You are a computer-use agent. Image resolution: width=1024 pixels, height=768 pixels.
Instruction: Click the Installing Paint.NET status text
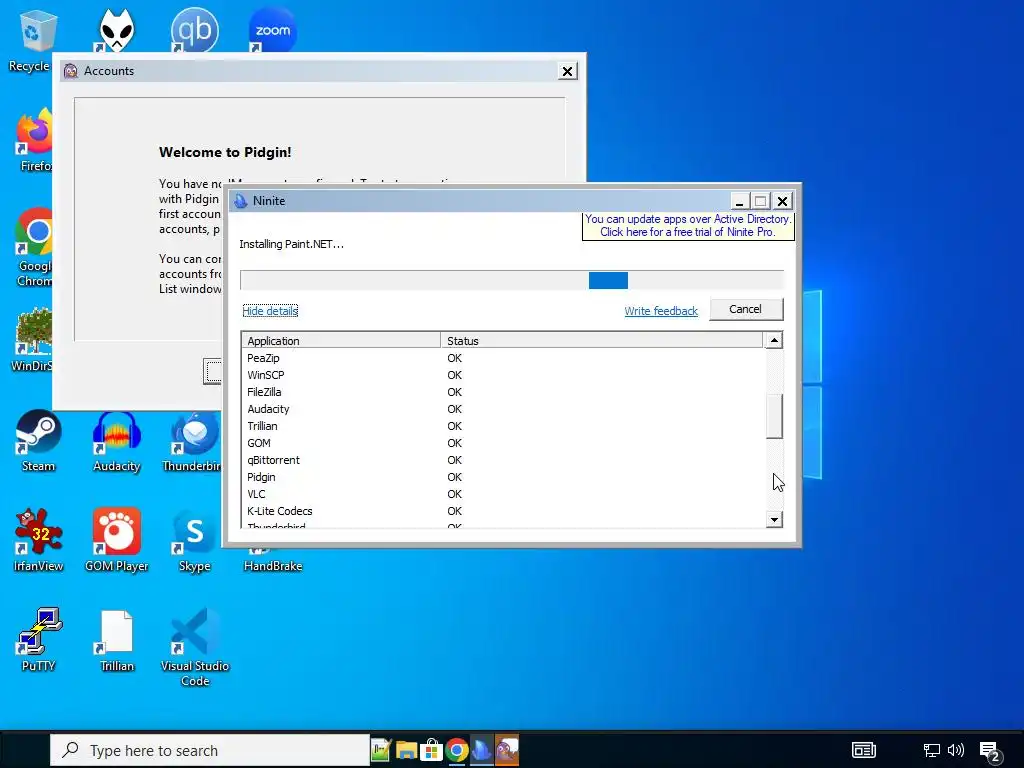click(x=291, y=244)
